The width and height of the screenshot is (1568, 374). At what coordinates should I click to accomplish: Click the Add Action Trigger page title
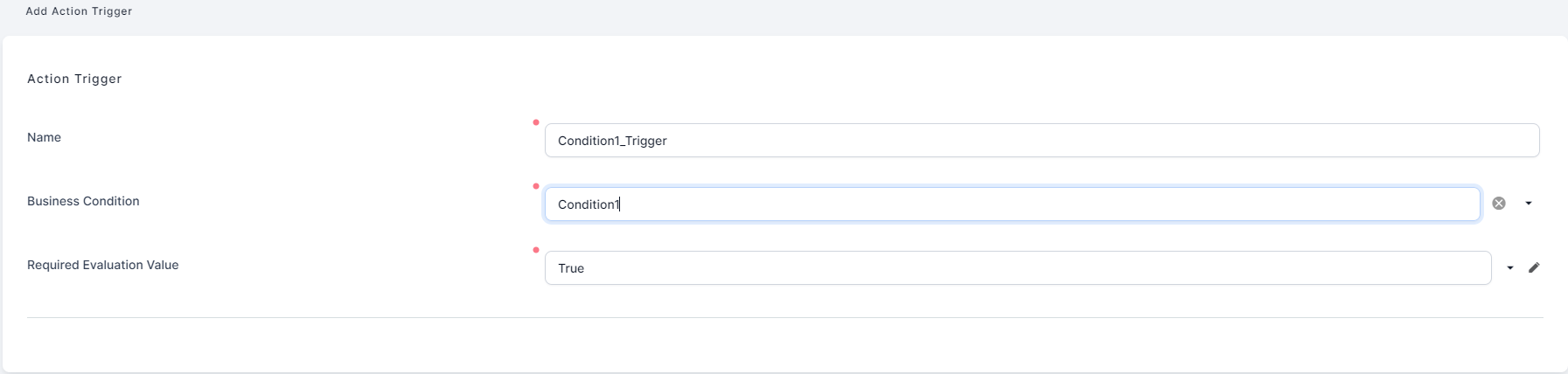pyautogui.click(x=79, y=11)
